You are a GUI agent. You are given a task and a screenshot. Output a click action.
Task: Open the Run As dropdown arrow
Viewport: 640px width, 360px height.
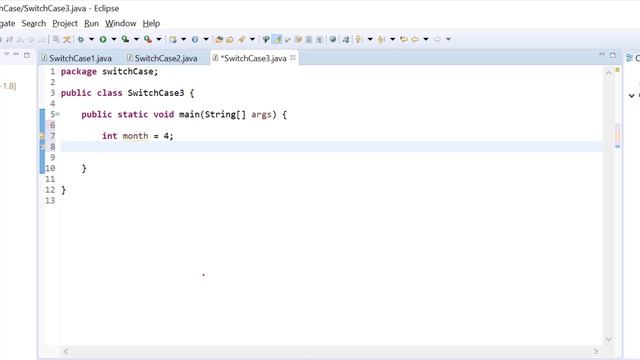(x=114, y=39)
